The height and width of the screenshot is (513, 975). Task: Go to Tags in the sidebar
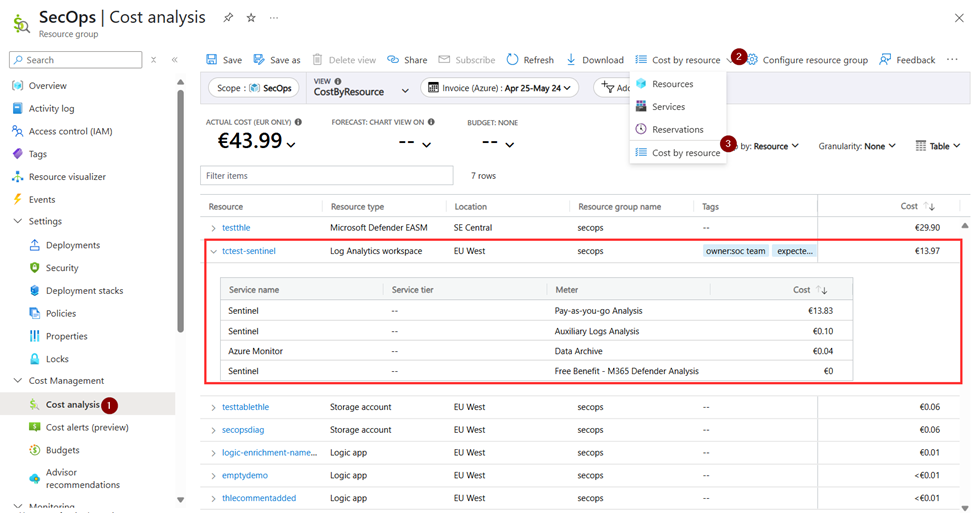click(37, 154)
